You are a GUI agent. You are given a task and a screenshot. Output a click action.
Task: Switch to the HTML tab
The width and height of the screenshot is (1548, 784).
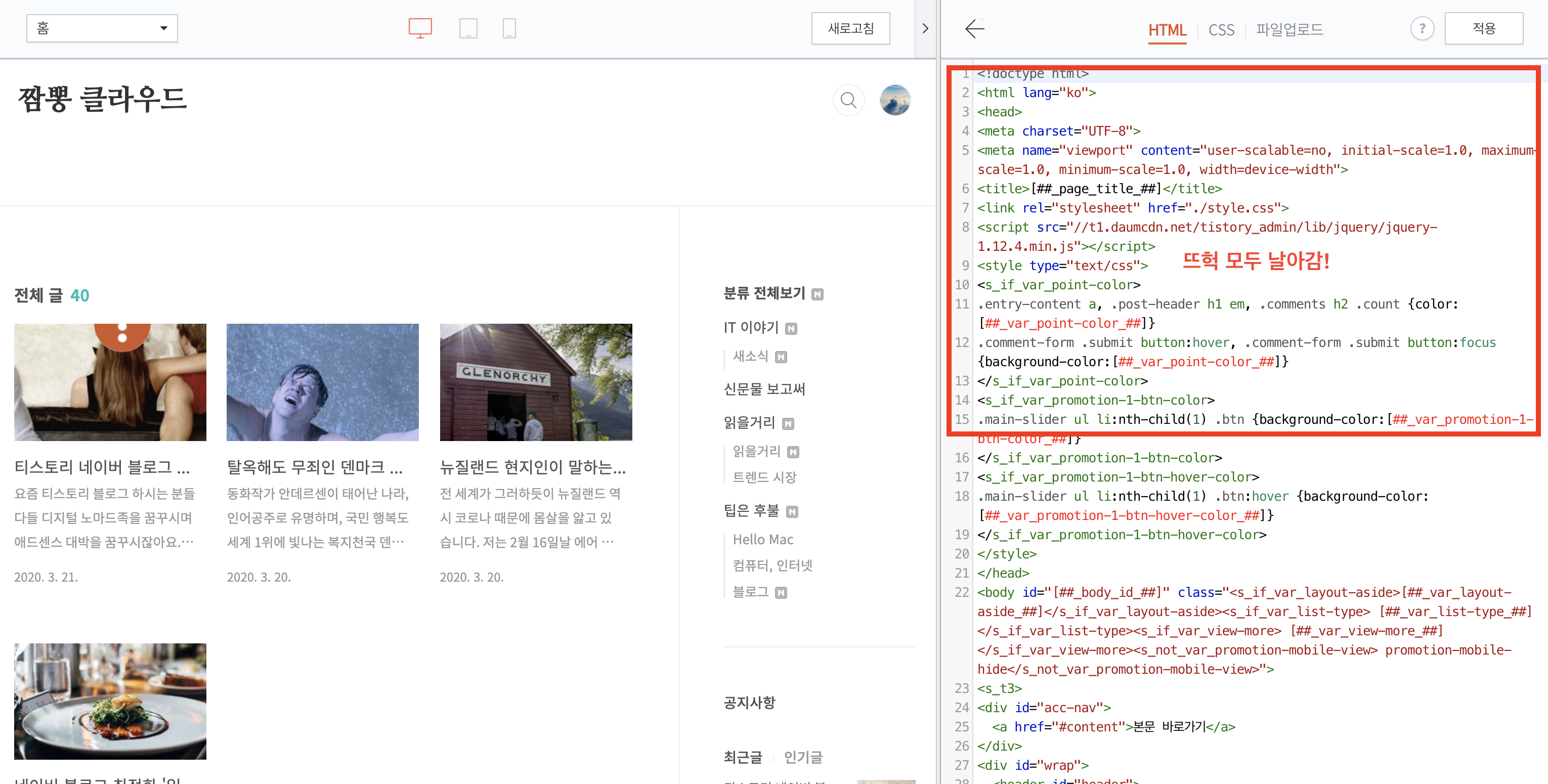click(1167, 30)
